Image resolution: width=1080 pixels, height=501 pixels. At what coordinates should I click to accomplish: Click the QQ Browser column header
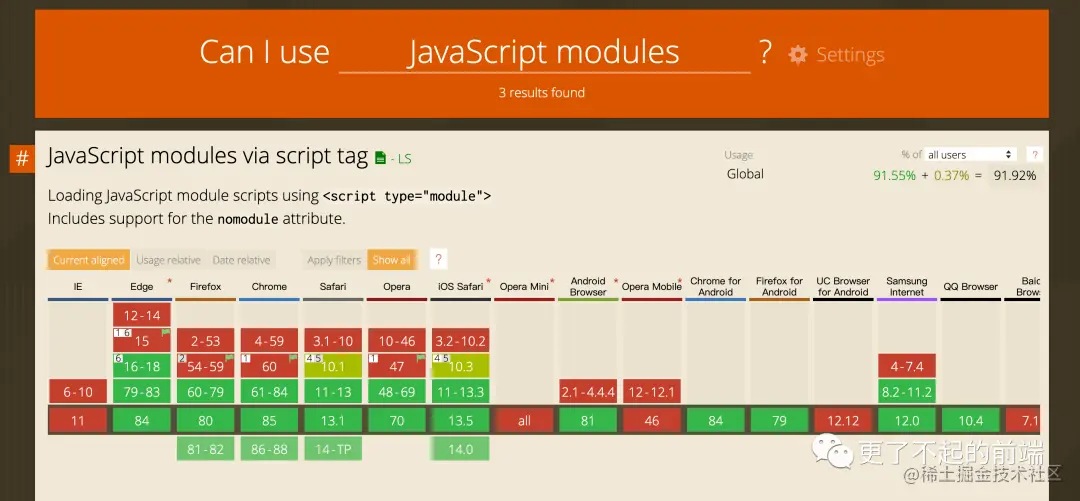(970, 287)
